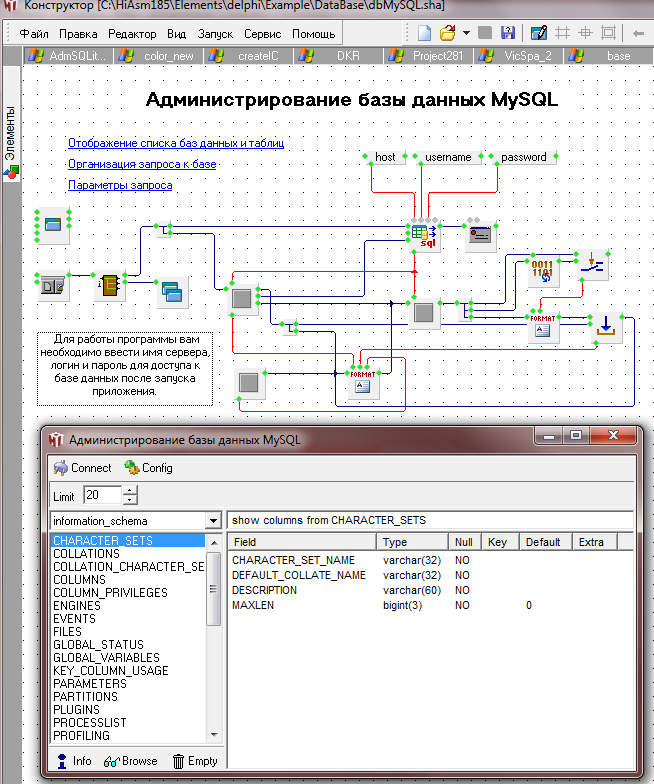Open link Отображение списка баз данных и таблиц
The height and width of the screenshot is (784, 654).
[176, 143]
